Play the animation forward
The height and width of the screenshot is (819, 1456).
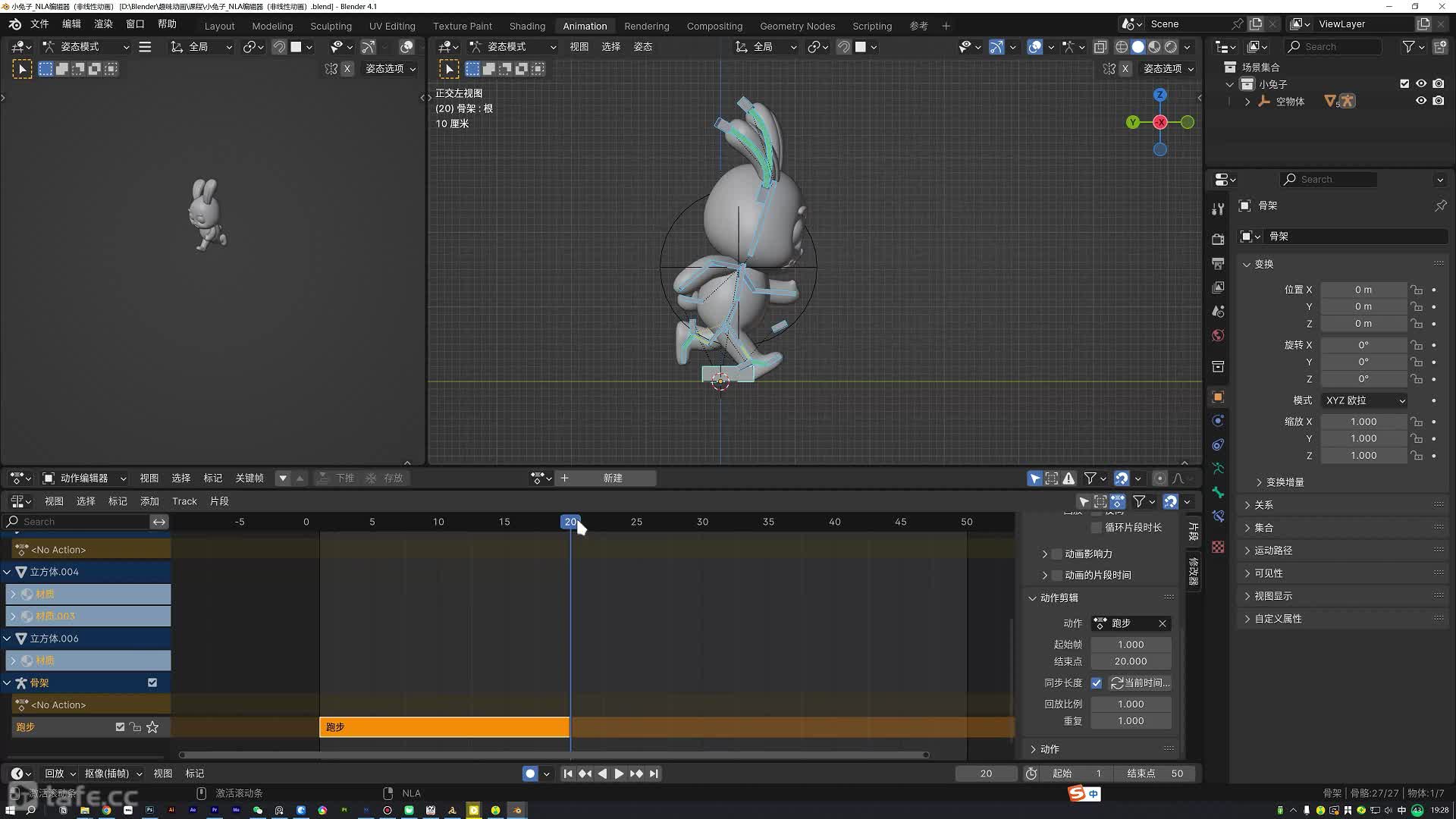(619, 773)
